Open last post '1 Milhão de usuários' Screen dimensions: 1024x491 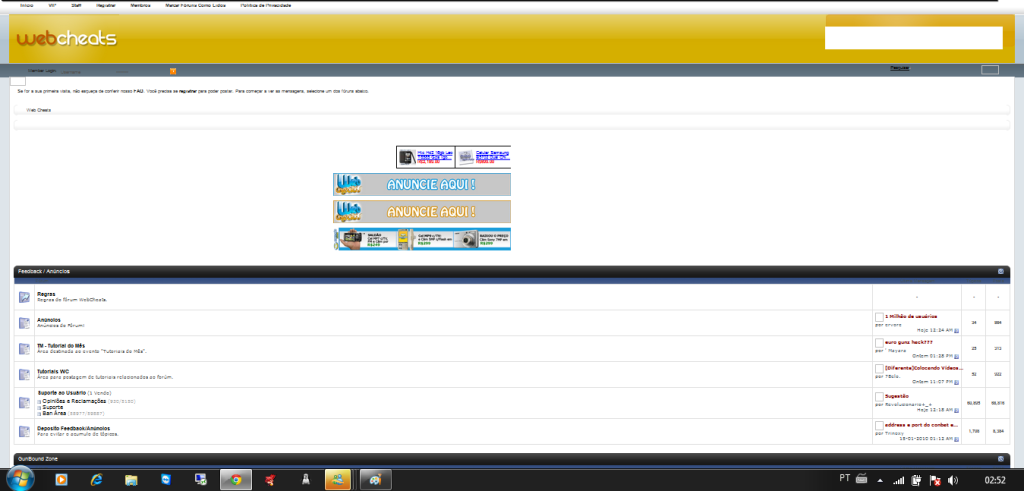[x=911, y=316]
